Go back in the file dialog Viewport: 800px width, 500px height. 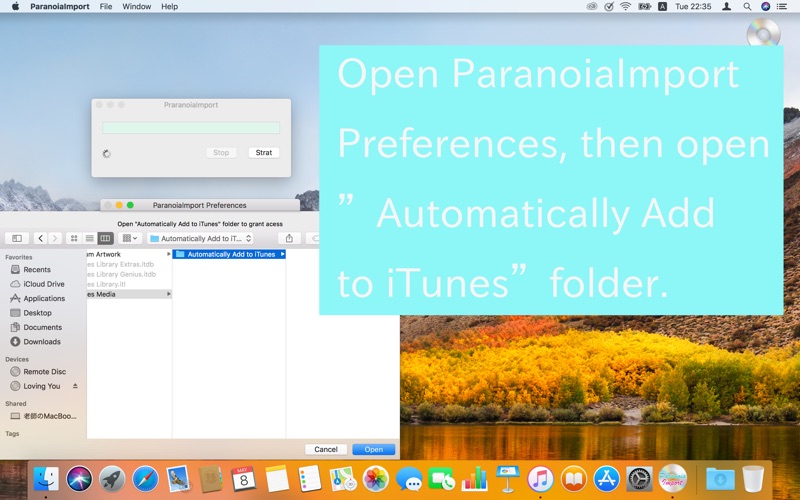pos(41,238)
